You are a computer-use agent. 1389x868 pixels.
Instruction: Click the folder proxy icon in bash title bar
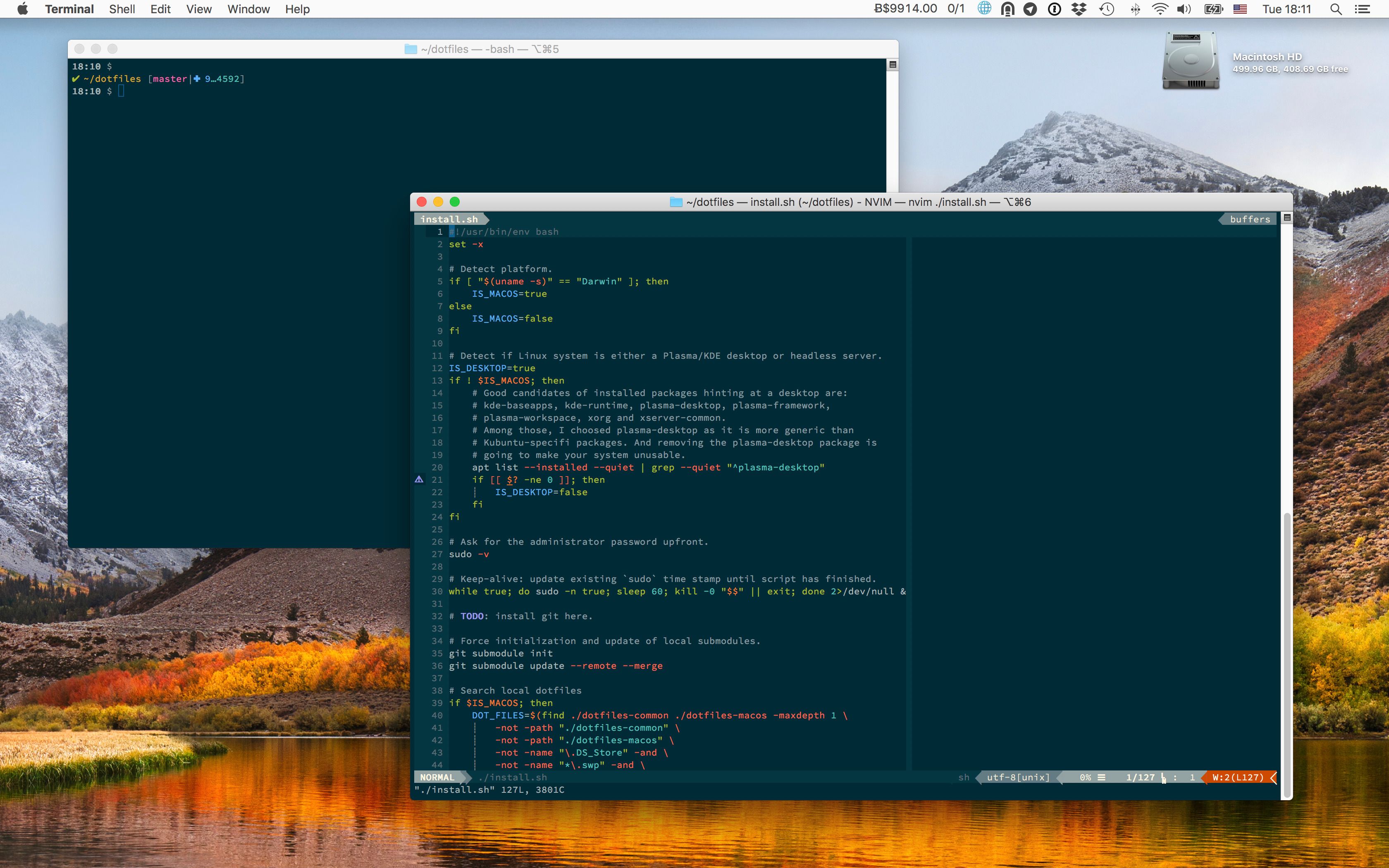tap(410, 49)
